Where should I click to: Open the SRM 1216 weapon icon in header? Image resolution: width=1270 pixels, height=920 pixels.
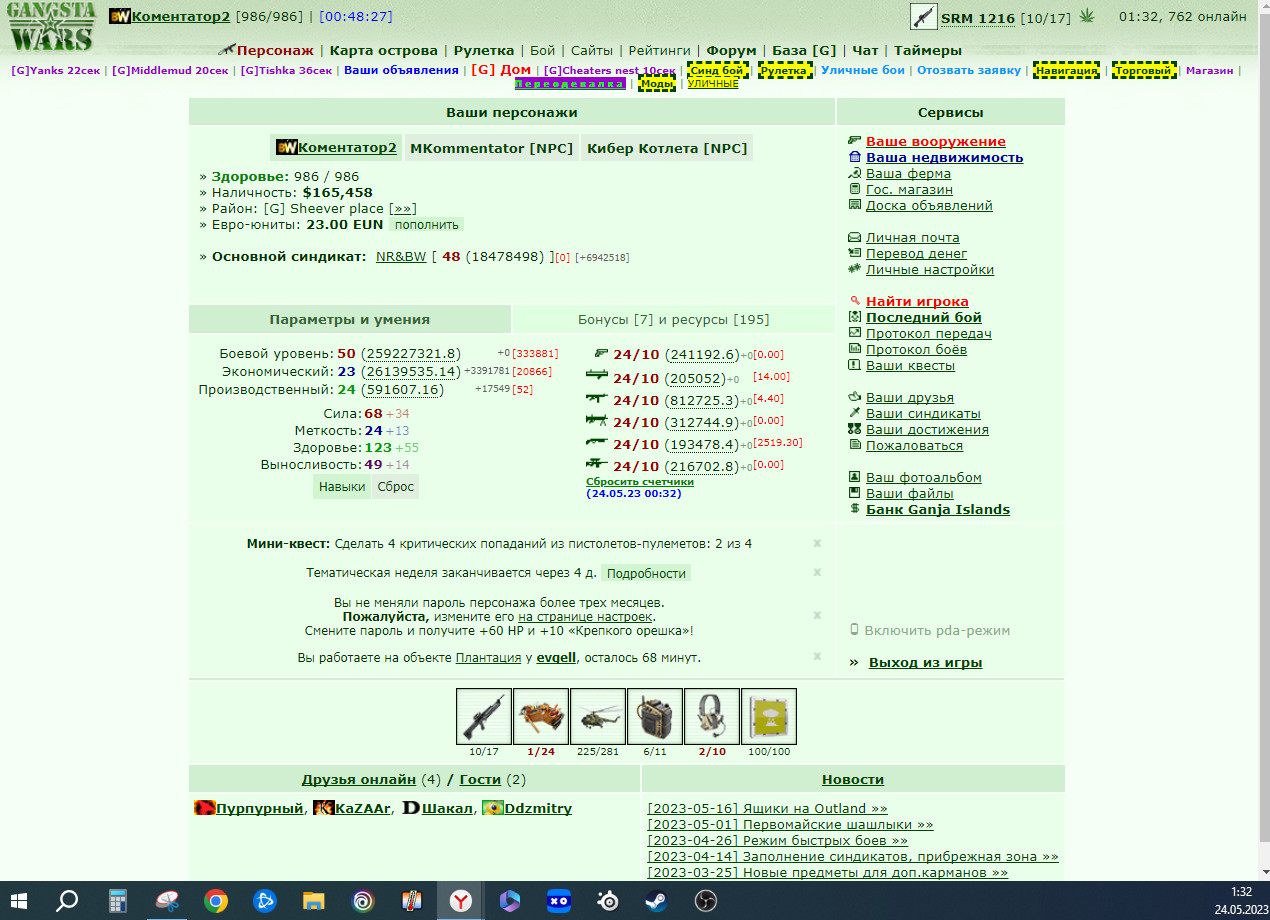click(x=924, y=17)
